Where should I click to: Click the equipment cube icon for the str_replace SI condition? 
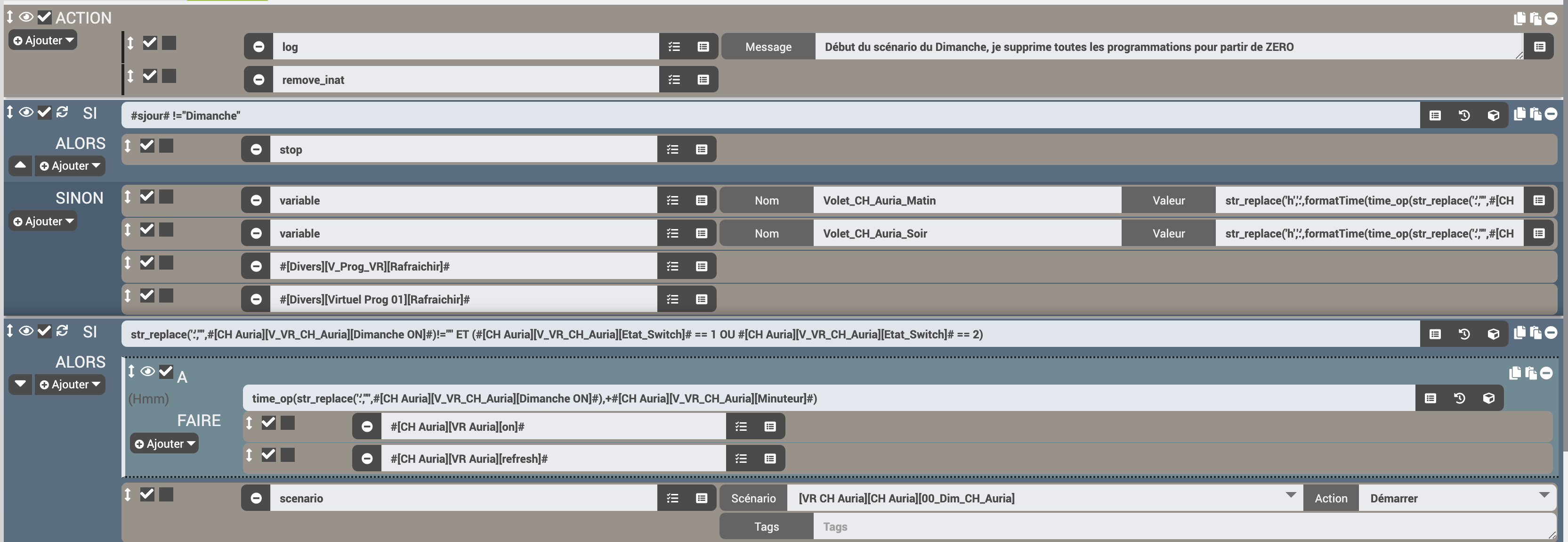pos(1493,334)
